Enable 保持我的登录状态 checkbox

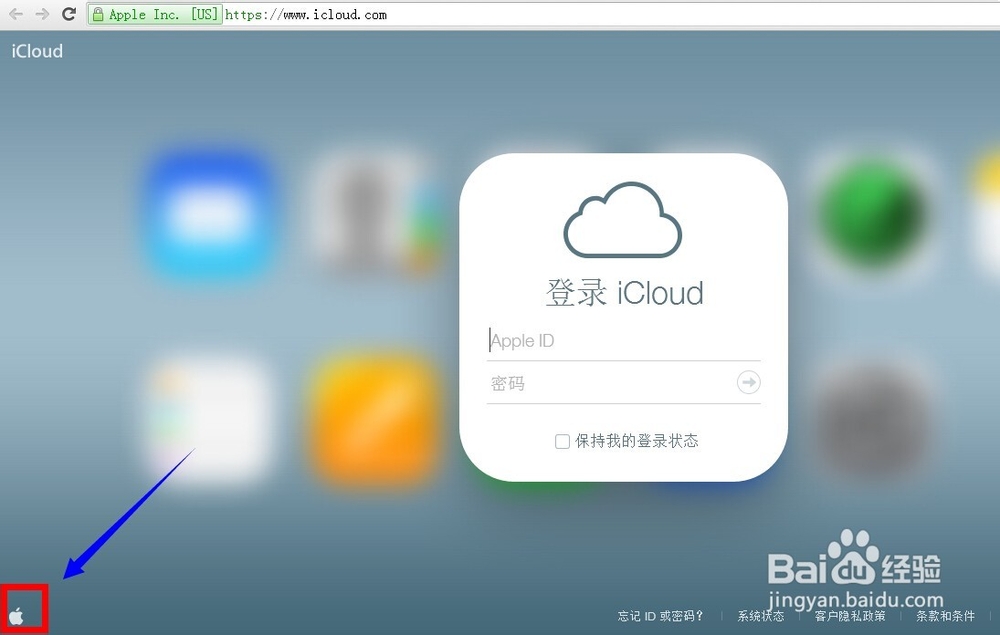coord(562,441)
